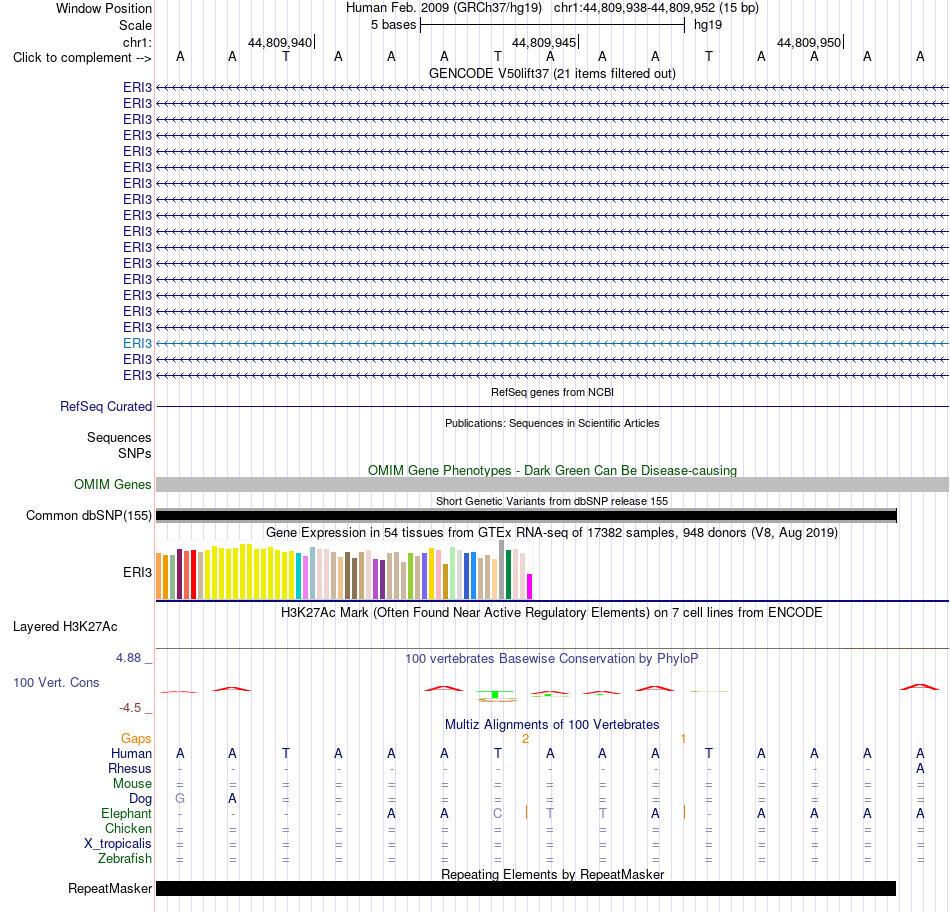Click the 'C' base in Elephant row
Image resolution: width=950 pixels, height=912 pixels.
[497, 813]
